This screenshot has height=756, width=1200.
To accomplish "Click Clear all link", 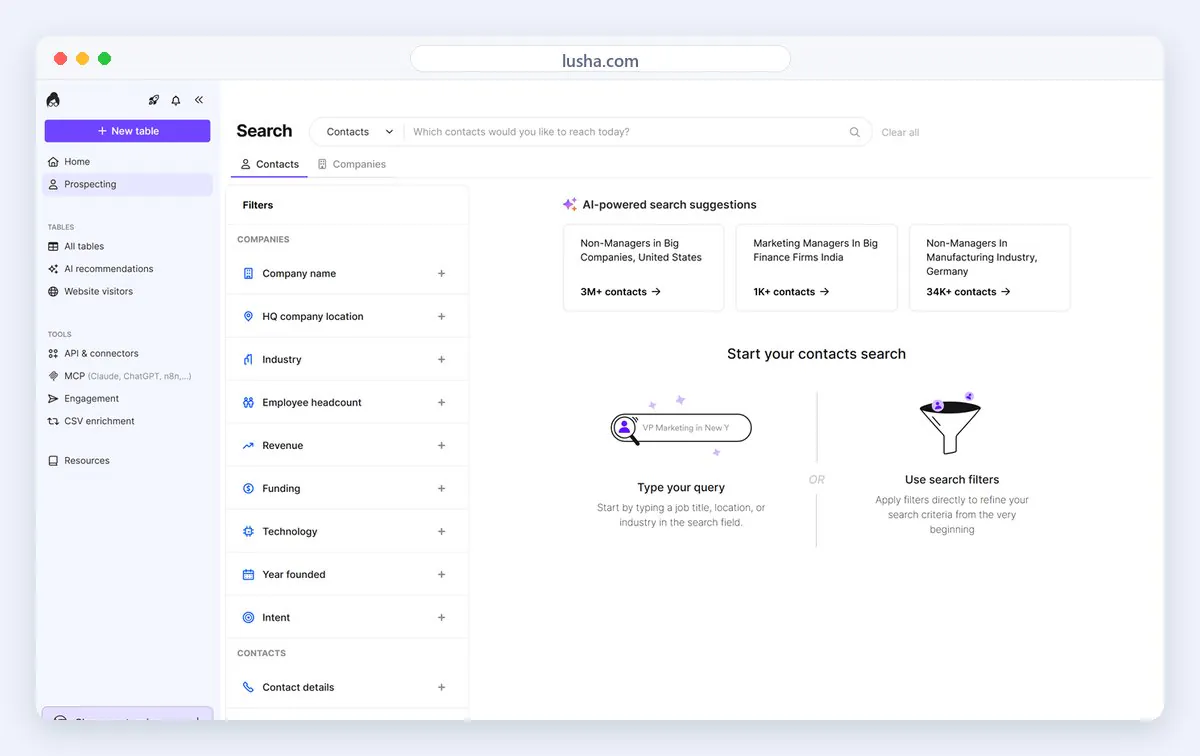I will [900, 132].
